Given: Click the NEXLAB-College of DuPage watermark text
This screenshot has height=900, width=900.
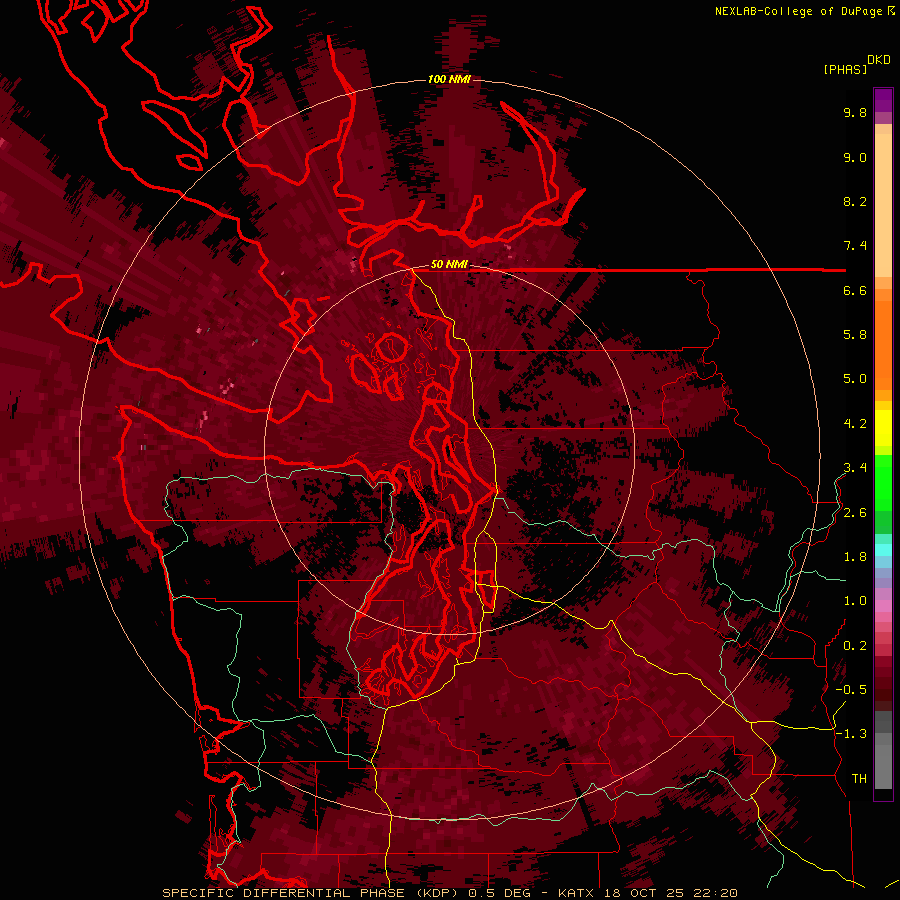Looking at the screenshot, I should click(800, 11).
